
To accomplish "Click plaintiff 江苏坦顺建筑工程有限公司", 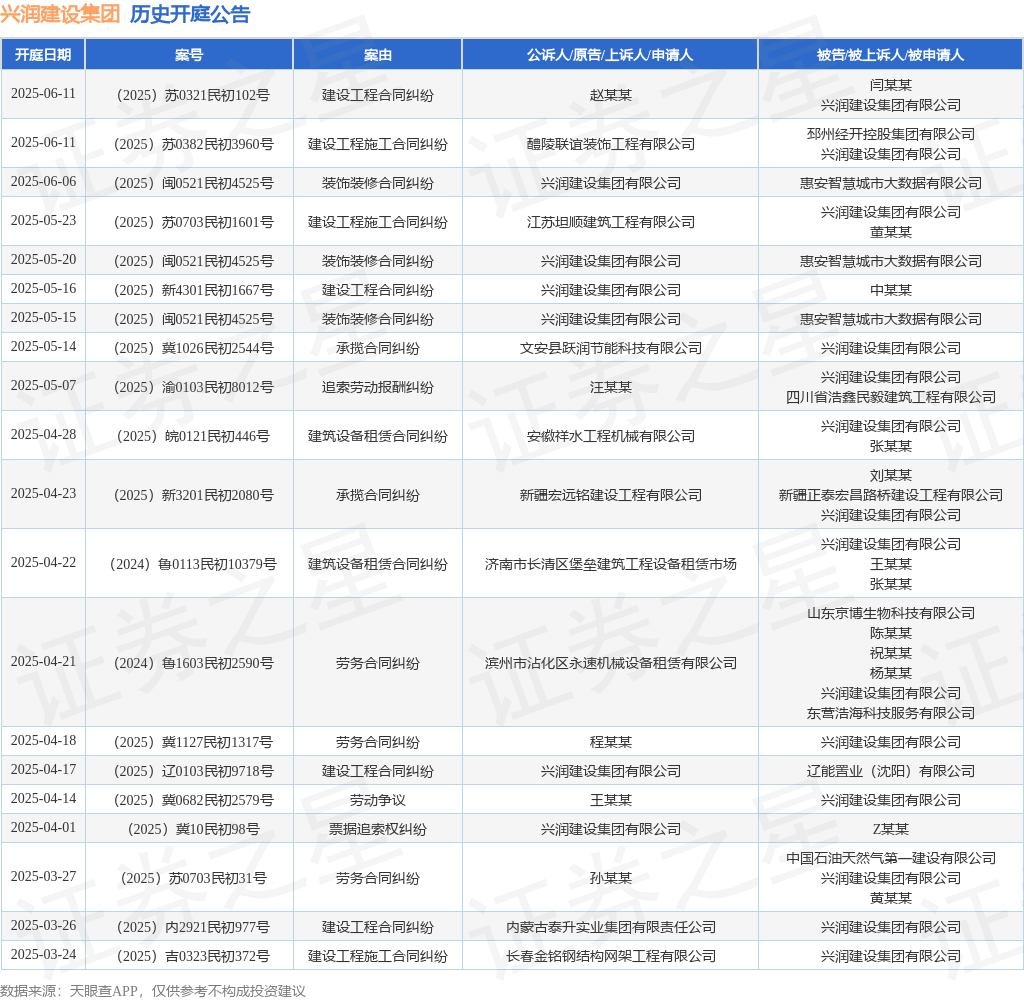I will tap(610, 222).
